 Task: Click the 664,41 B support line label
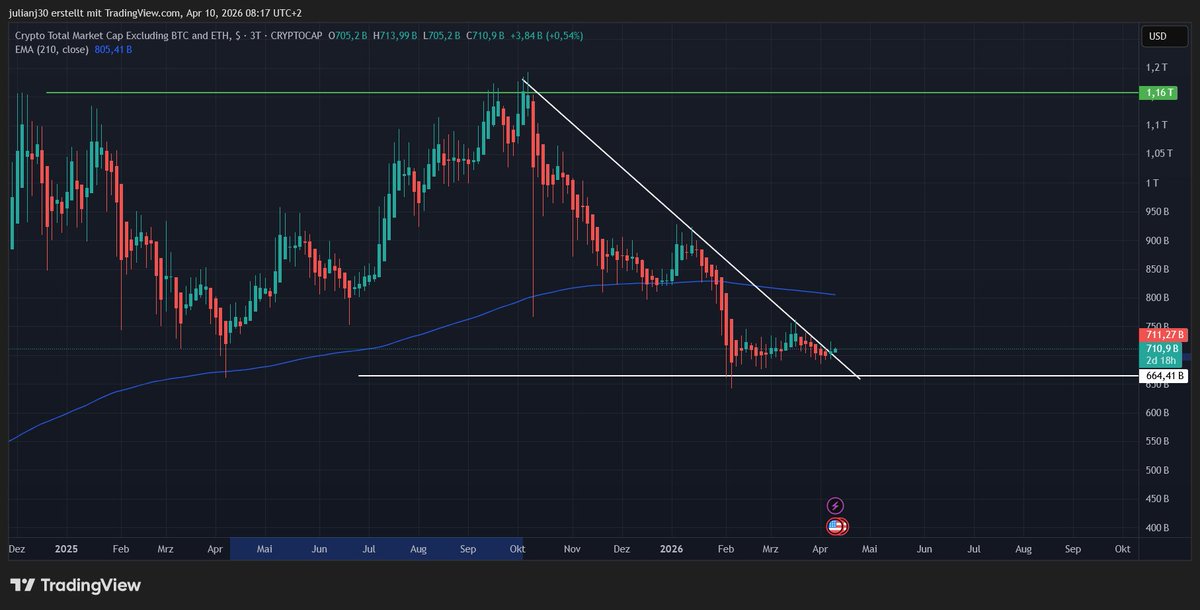(x=1163, y=376)
